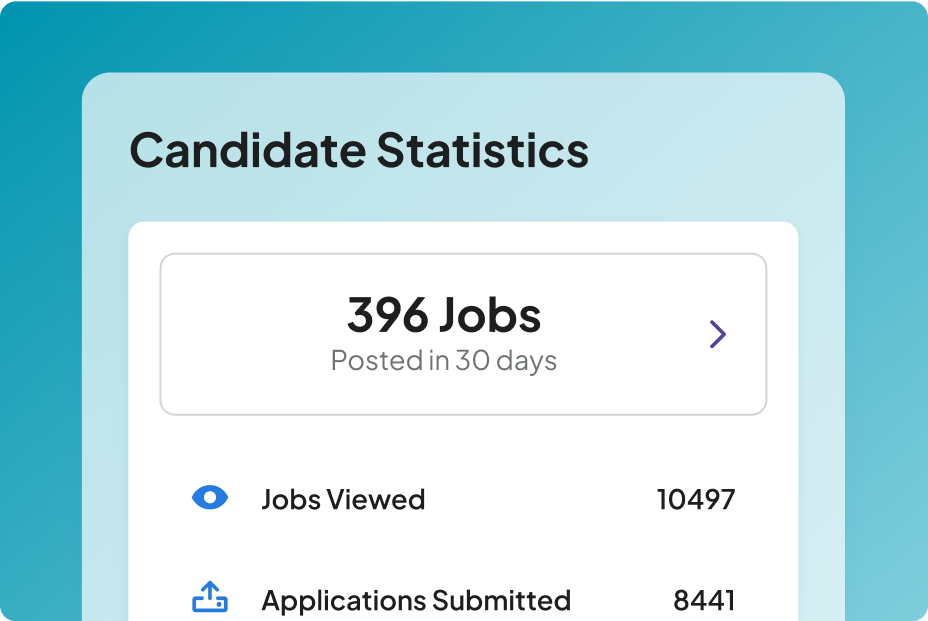Click the 8441 applications count
Viewport: 928px width, 621px height.
pyautogui.click(x=704, y=600)
